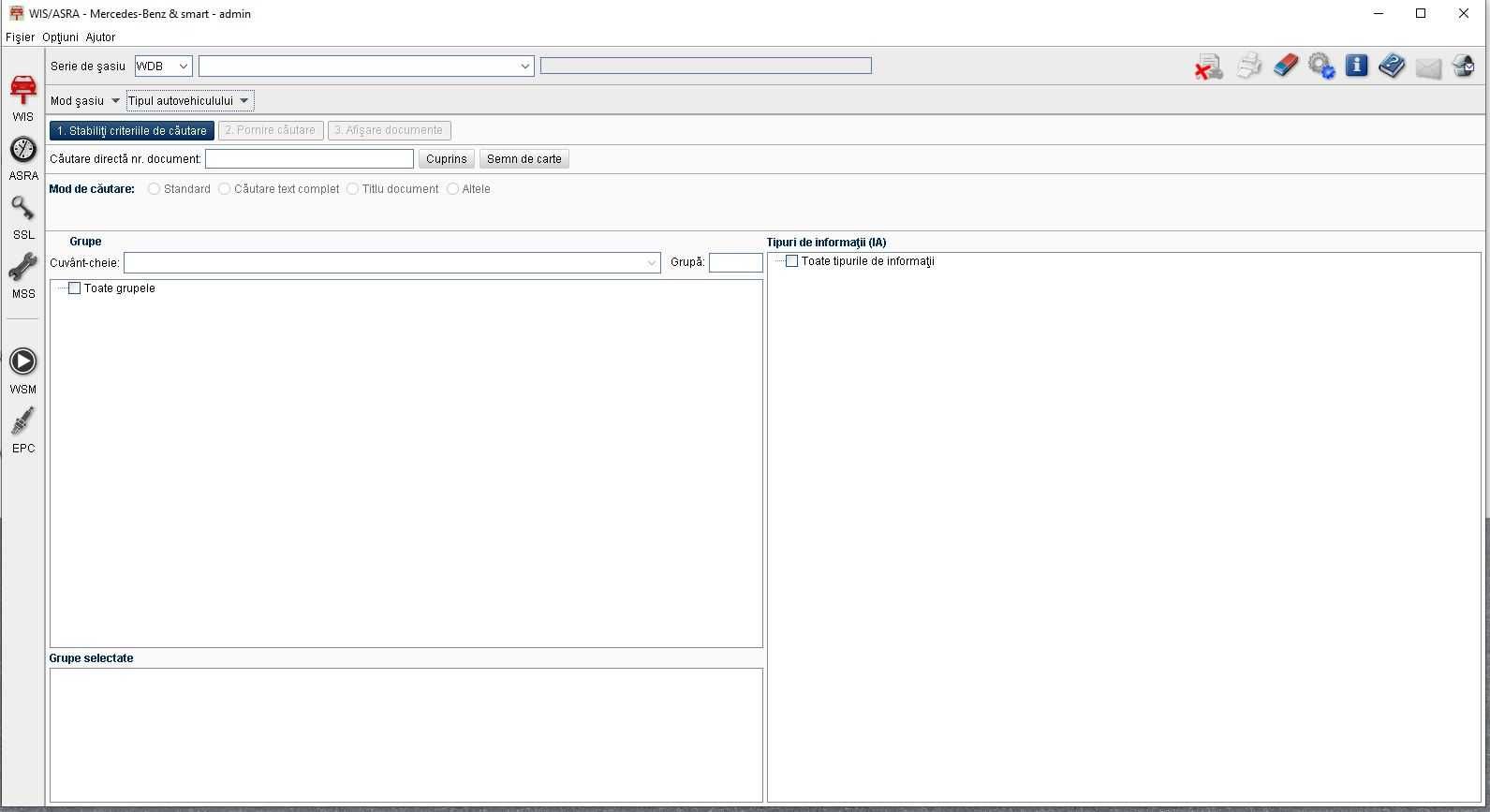
Task: Open the gear settings icon
Action: click(x=1321, y=66)
